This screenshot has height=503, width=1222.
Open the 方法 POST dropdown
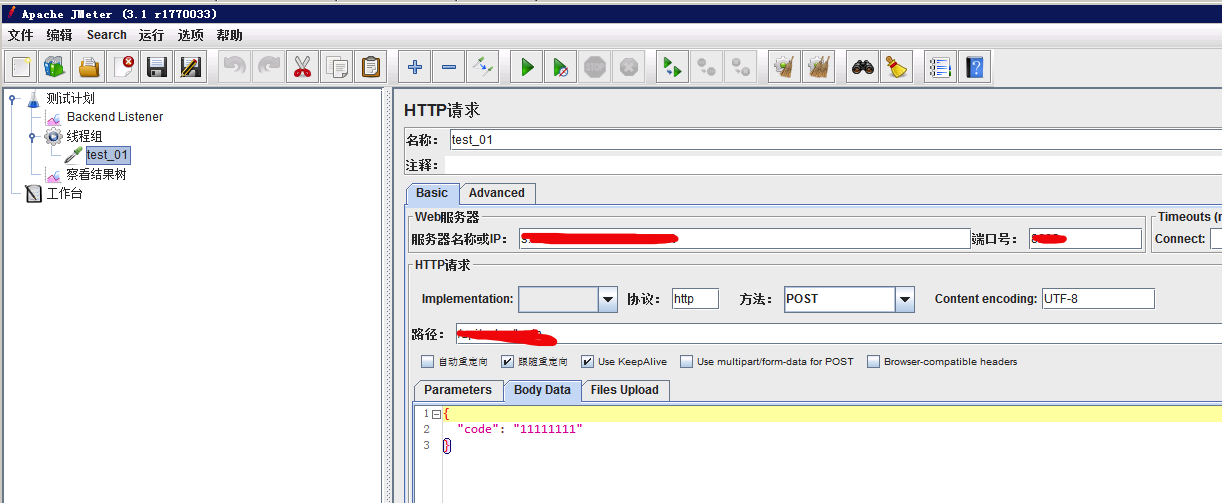coord(904,299)
